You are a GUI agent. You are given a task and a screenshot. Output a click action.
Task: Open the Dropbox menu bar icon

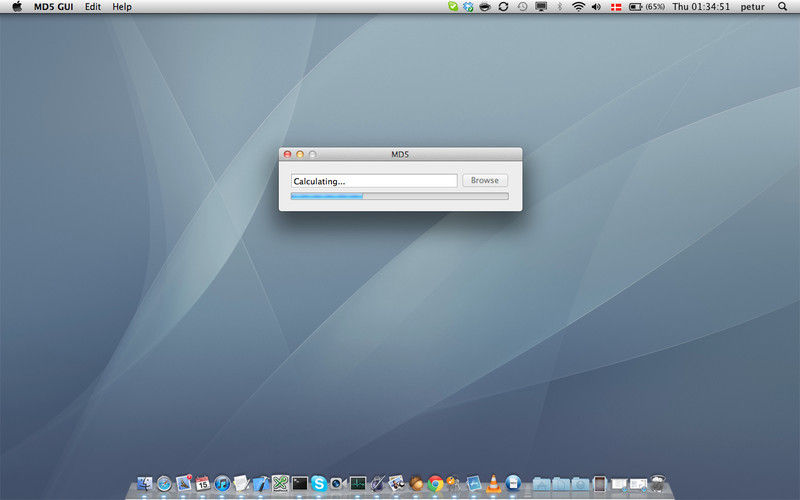click(x=468, y=7)
